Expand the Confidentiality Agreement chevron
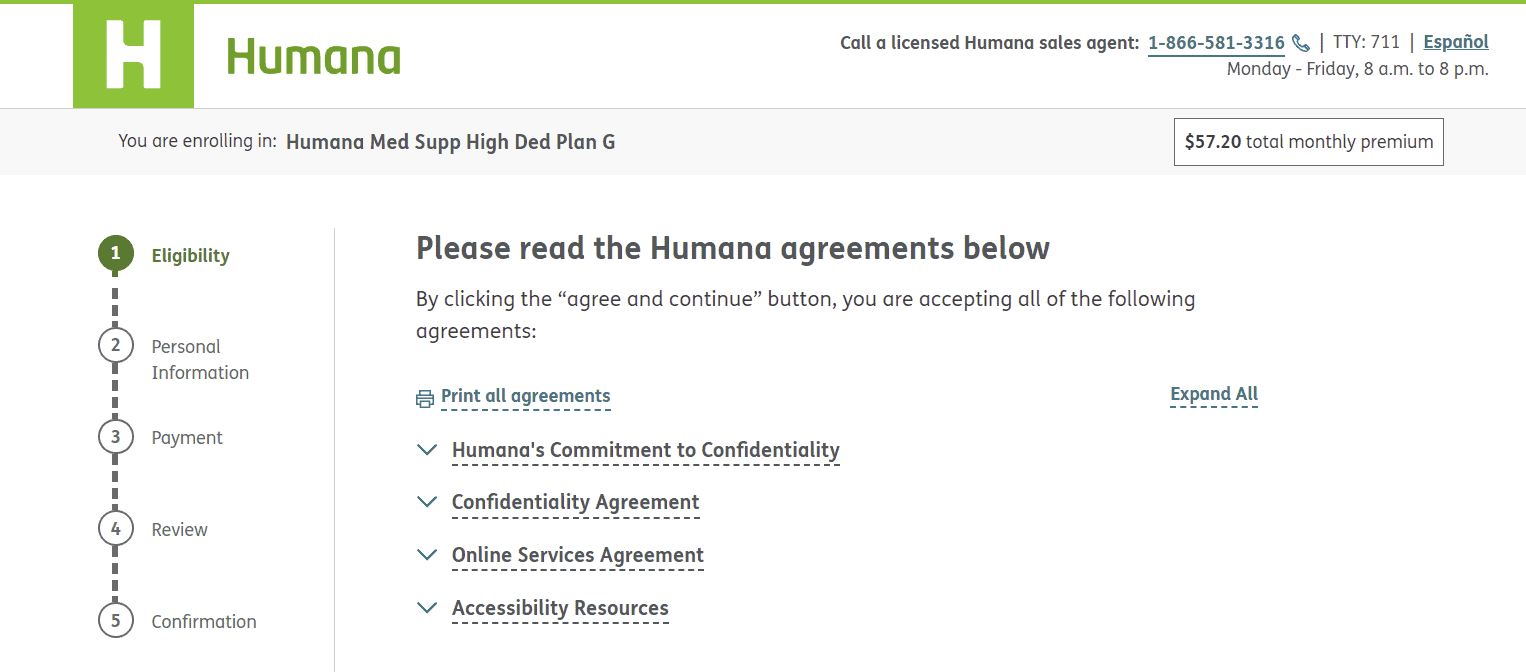 427,502
